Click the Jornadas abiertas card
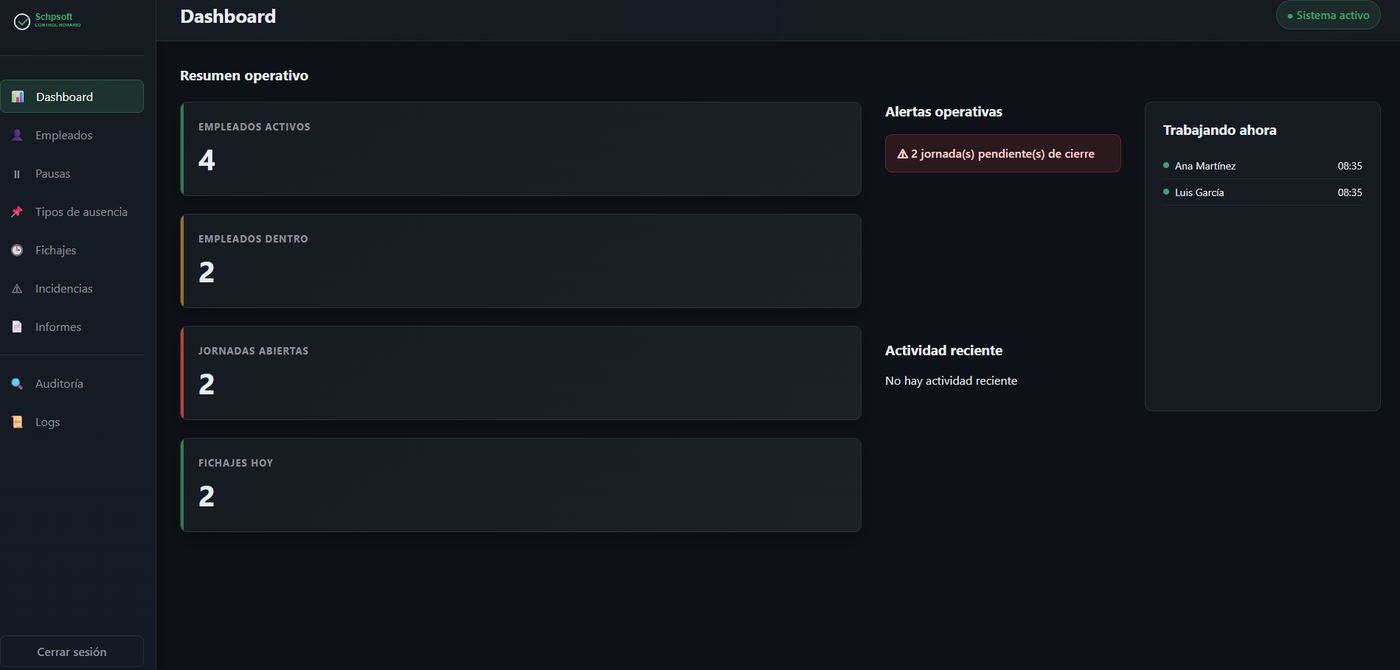The height and width of the screenshot is (670, 1400). point(521,373)
